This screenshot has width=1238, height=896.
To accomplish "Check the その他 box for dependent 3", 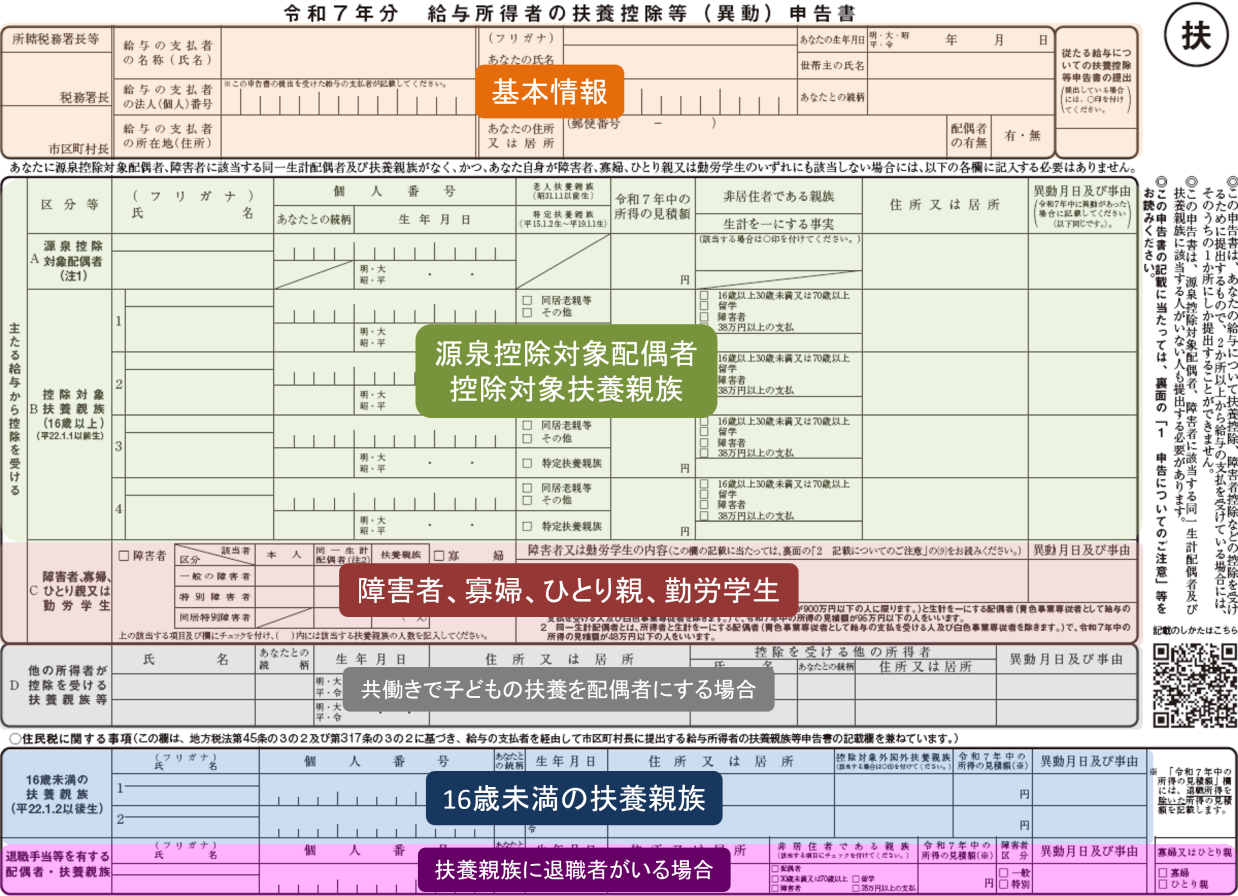I will (x=527, y=437).
